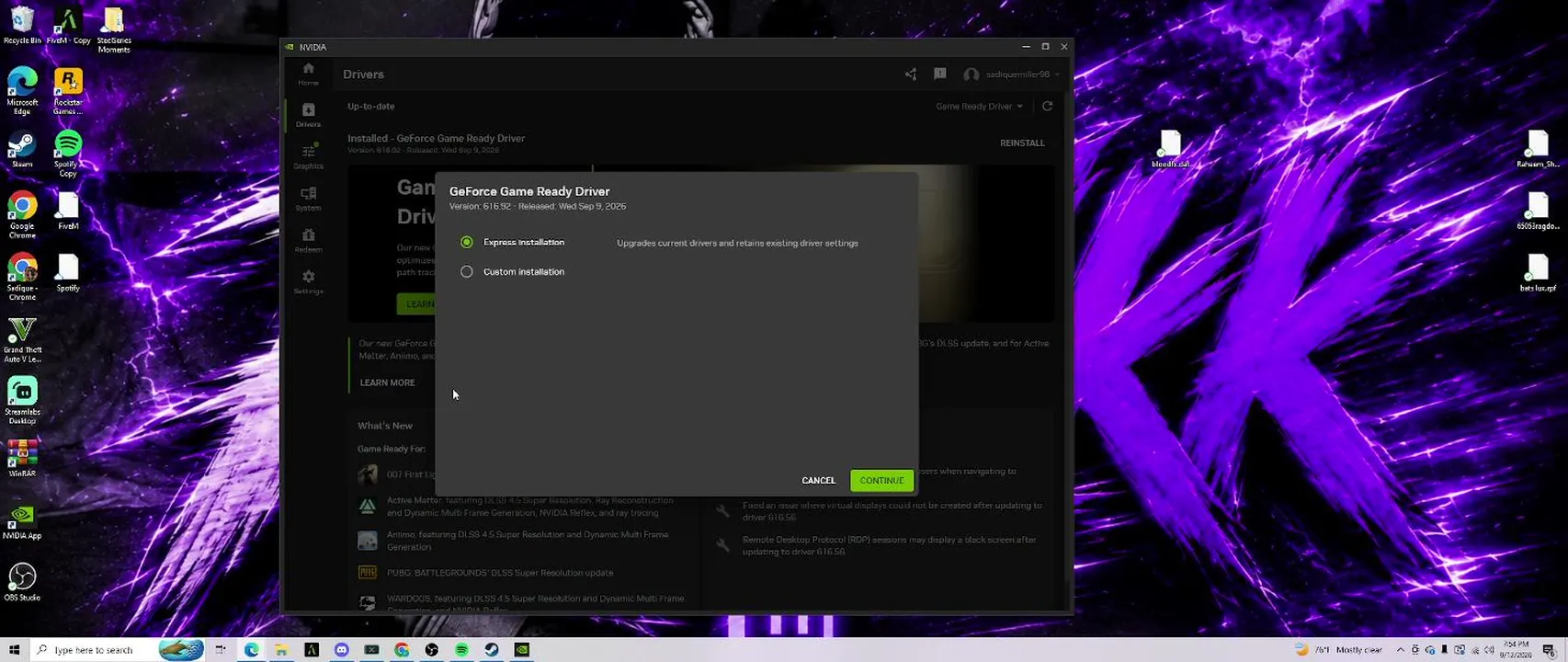1568x662 pixels.
Task: Open the Streamlabs Desktop shortcut
Action: pos(22,401)
